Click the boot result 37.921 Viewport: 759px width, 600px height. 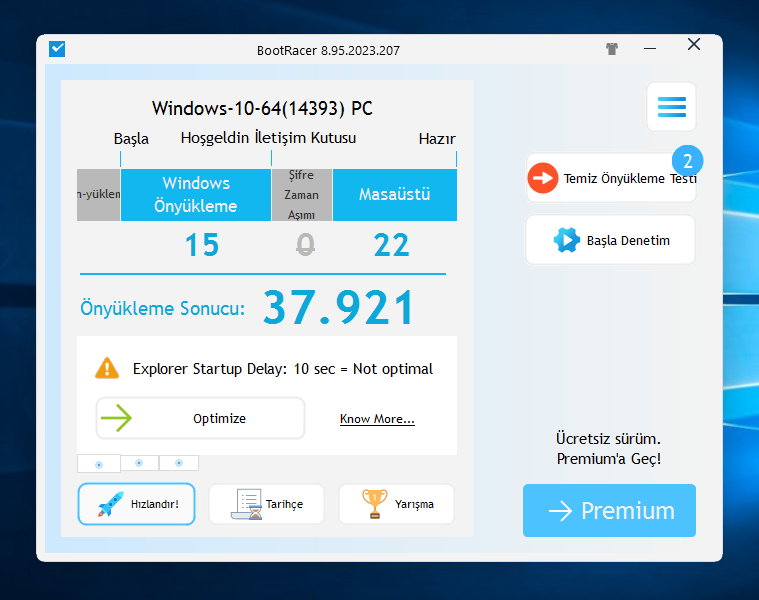click(x=338, y=307)
